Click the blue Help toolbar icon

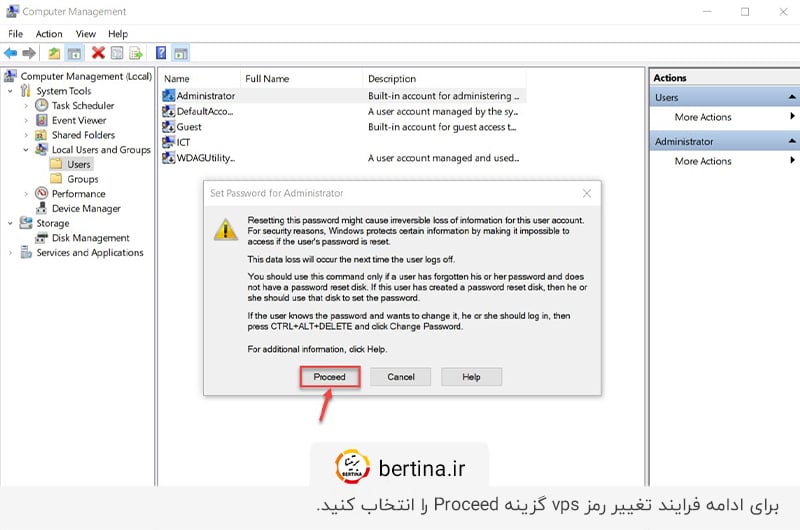(x=161, y=53)
